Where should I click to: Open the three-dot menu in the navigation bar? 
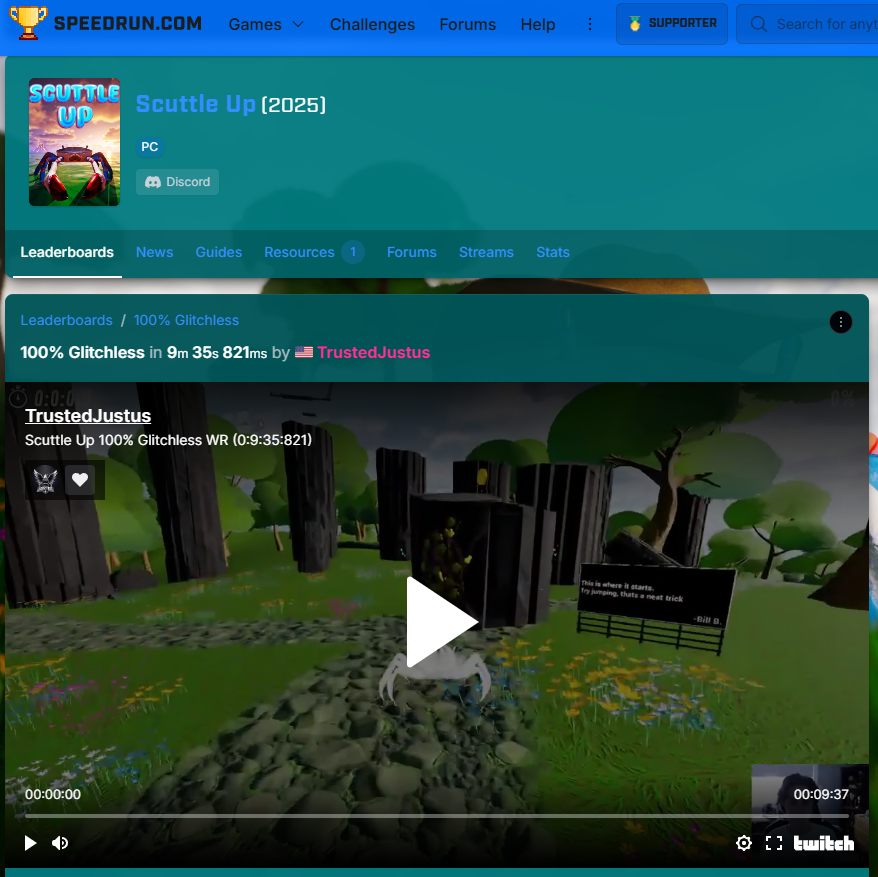pyautogui.click(x=590, y=23)
